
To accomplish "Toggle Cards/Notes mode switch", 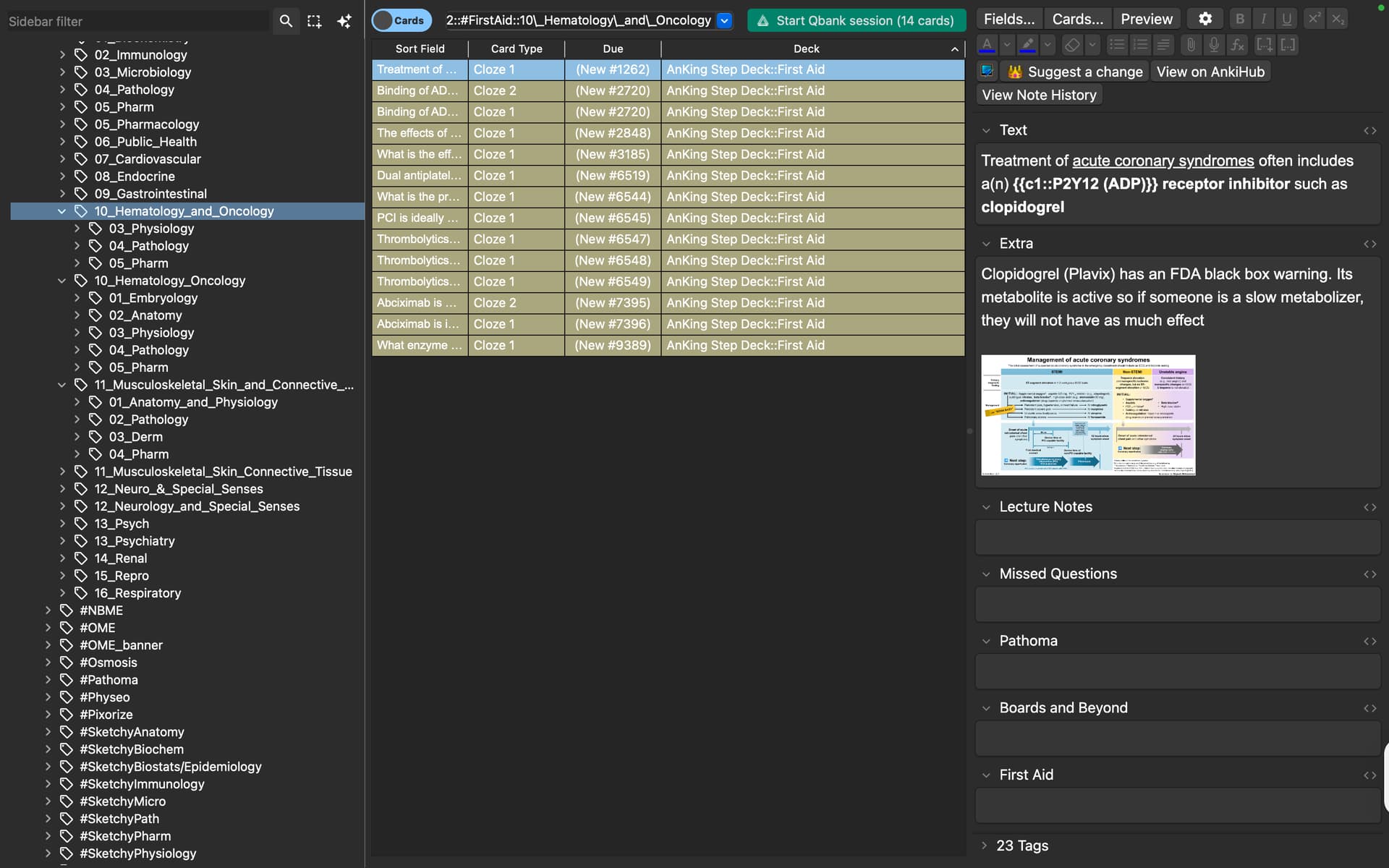I will coord(402,20).
